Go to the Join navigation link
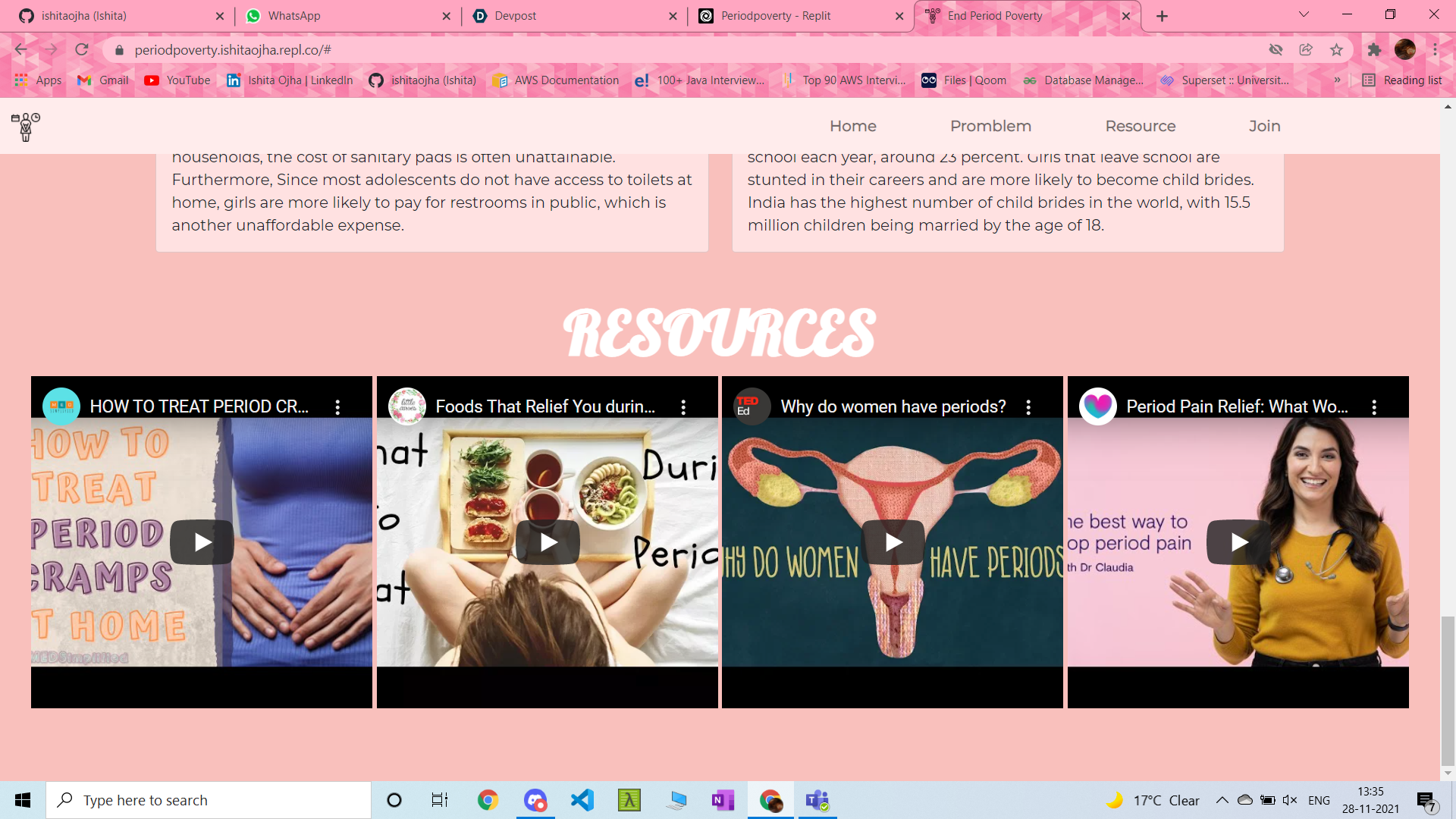Image resolution: width=1456 pixels, height=819 pixels. (1264, 127)
